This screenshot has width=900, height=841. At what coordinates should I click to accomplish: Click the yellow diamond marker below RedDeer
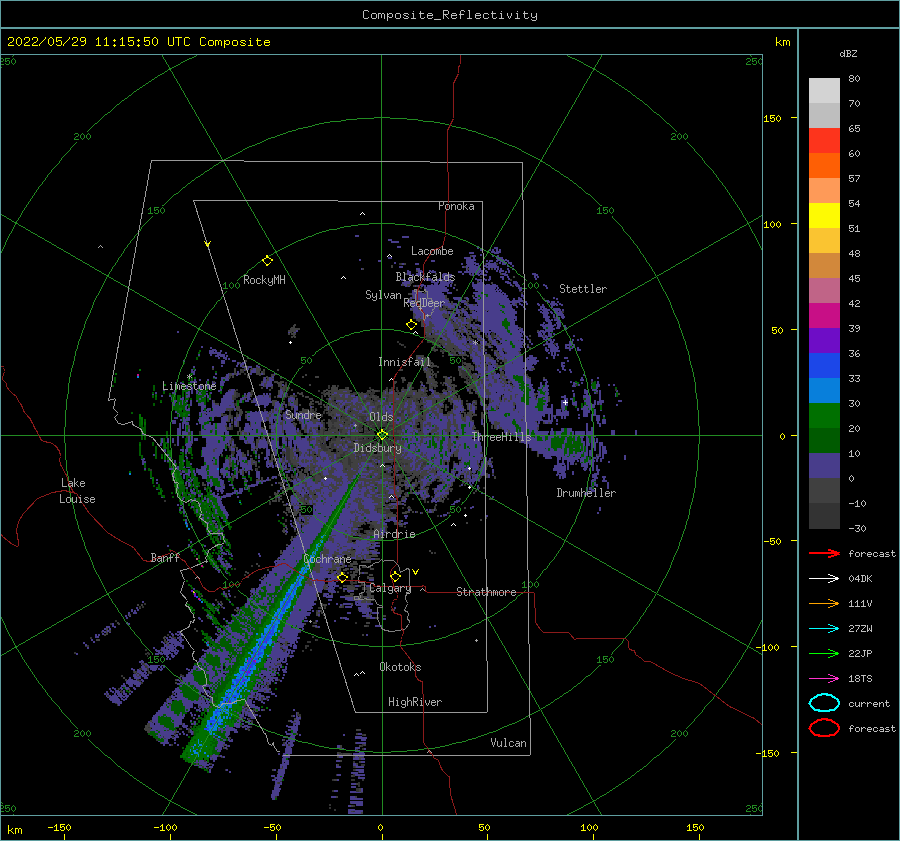tap(412, 325)
